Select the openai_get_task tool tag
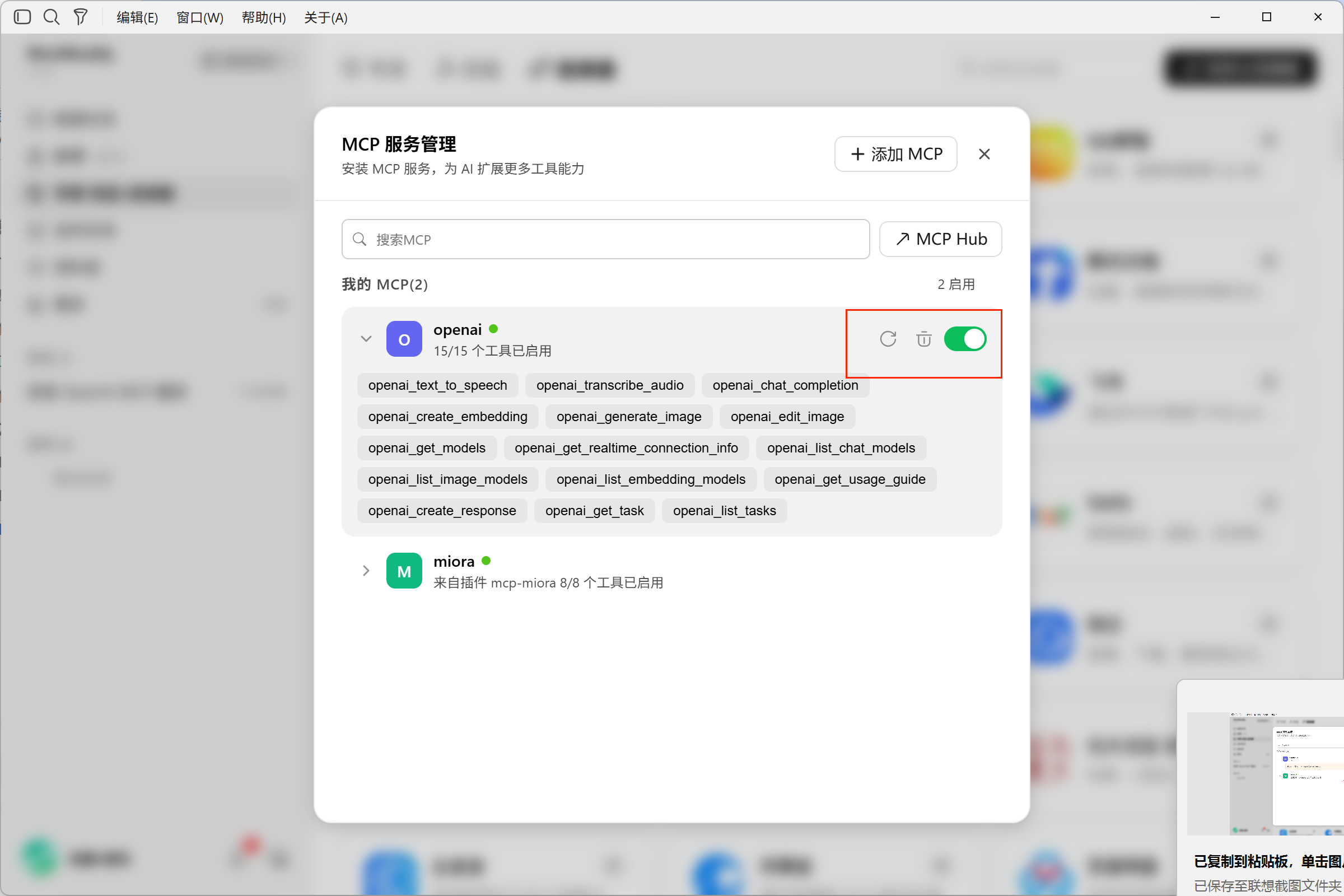This screenshot has height=896, width=1344. (594, 511)
